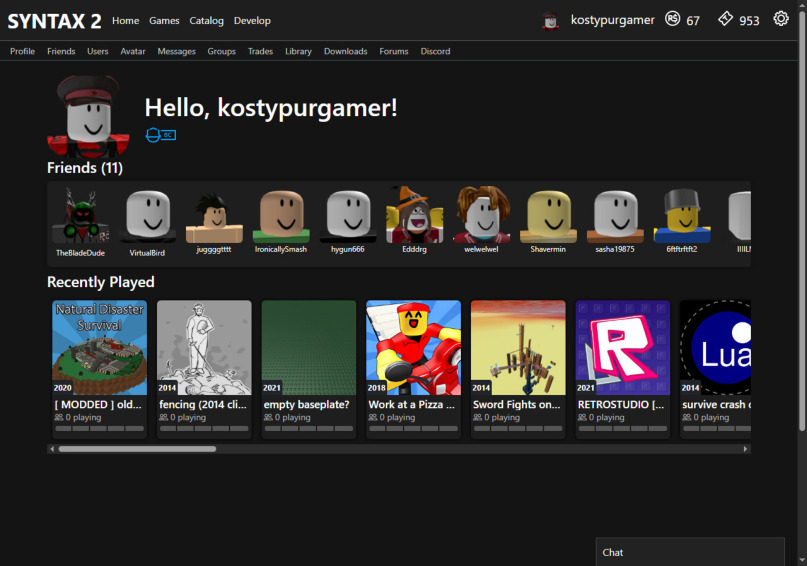Open the small avatar icon beside username

[x=551, y=21]
